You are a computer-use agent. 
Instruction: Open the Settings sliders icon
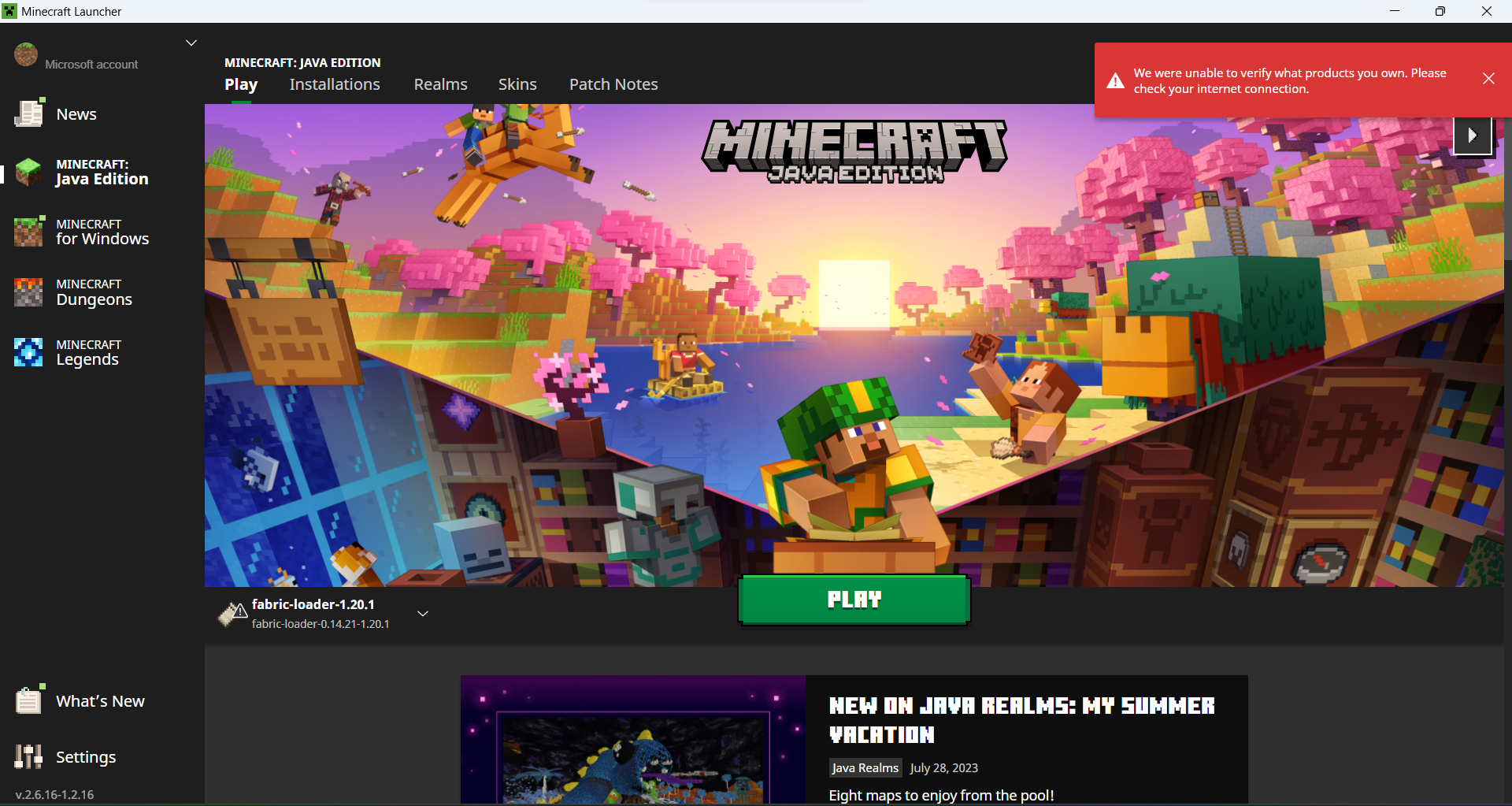29,756
